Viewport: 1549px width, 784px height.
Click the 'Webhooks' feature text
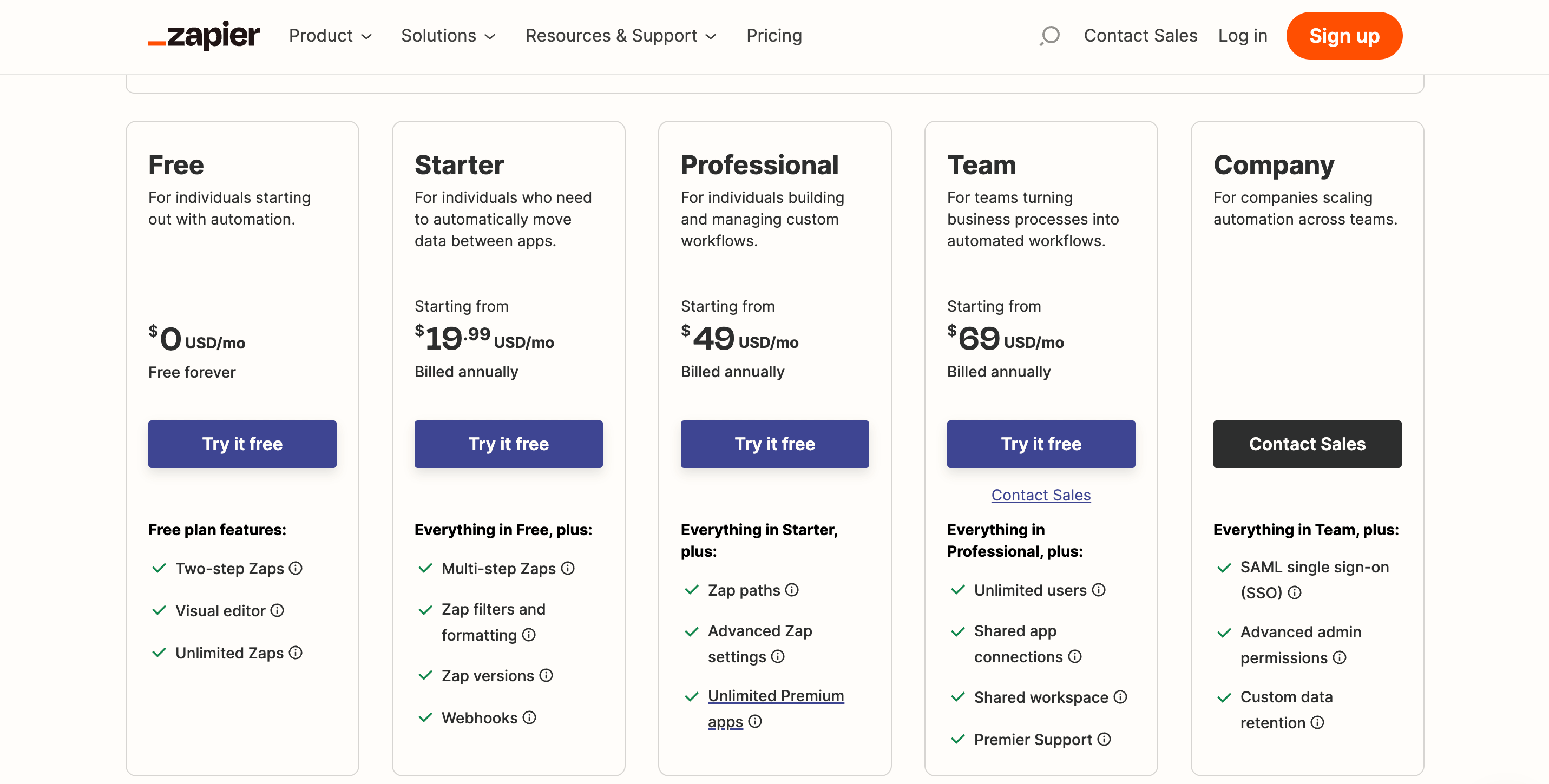pos(479,718)
